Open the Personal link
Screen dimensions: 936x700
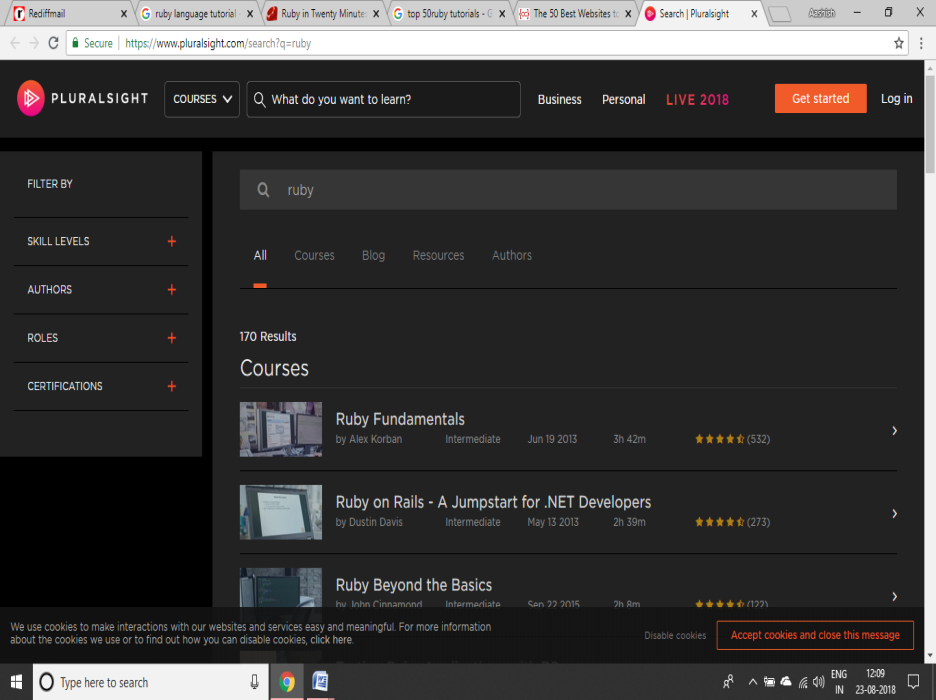[623, 100]
